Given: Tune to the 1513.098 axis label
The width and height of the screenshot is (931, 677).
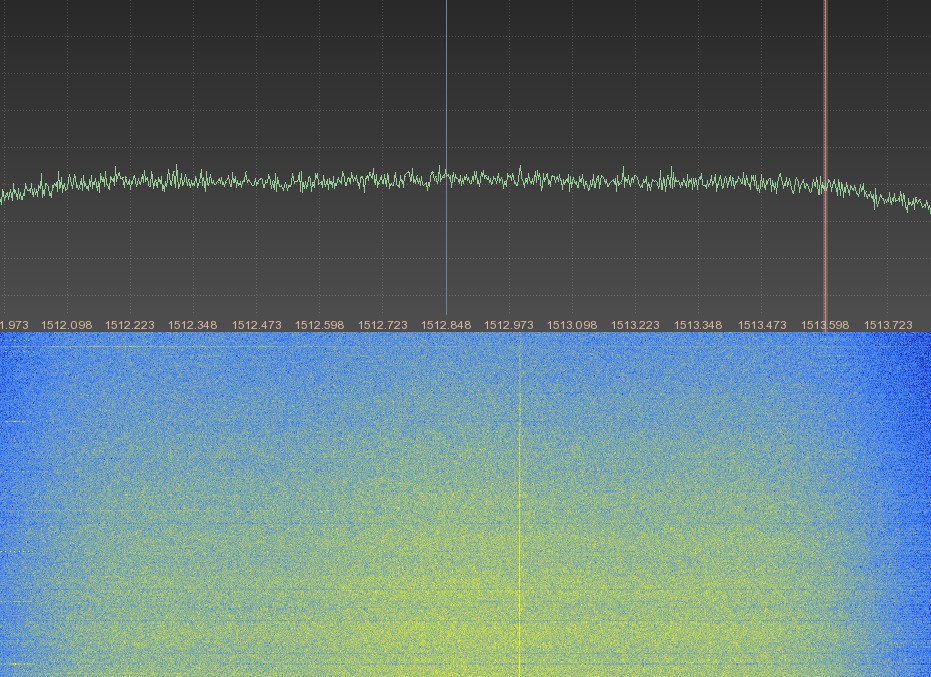Looking at the screenshot, I should click(x=572, y=325).
